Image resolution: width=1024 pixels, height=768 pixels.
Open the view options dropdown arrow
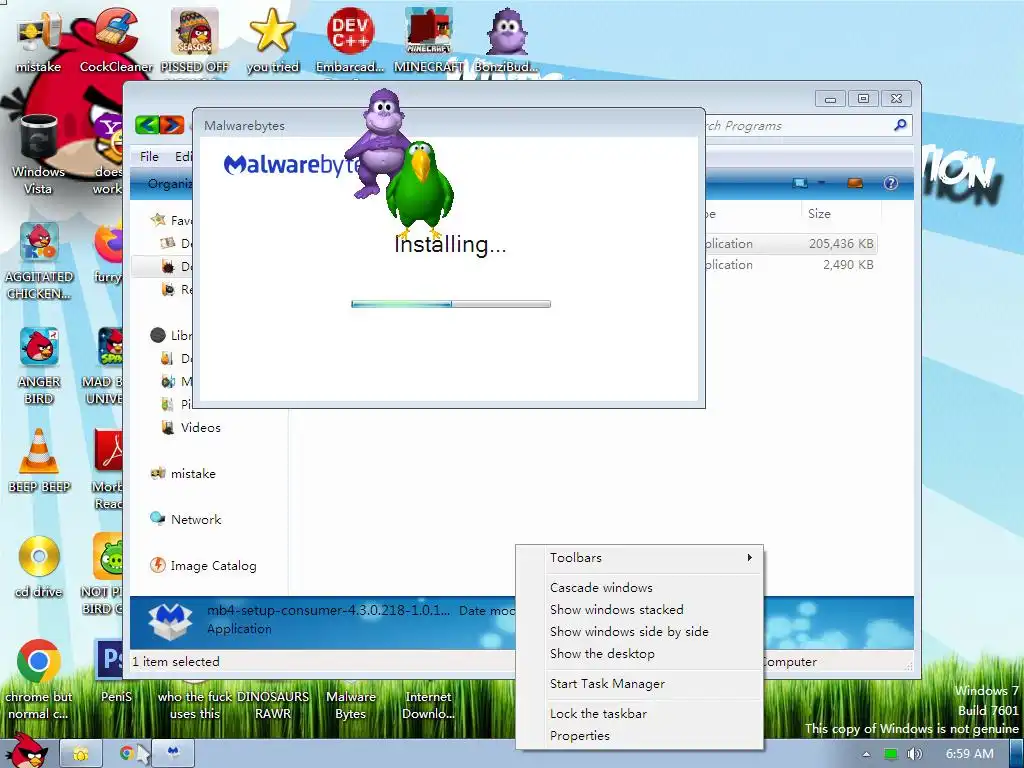822,183
